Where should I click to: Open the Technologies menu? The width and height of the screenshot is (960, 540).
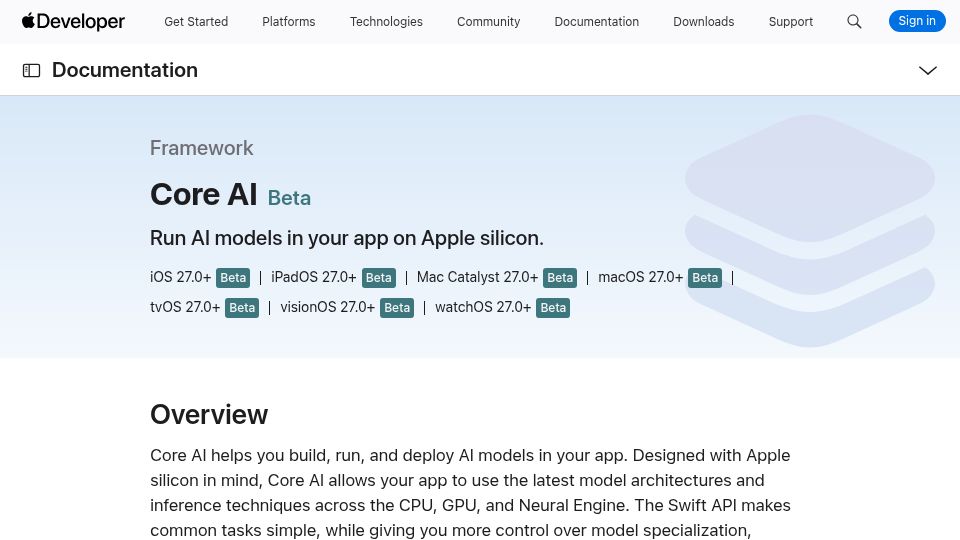pyautogui.click(x=386, y=21)
